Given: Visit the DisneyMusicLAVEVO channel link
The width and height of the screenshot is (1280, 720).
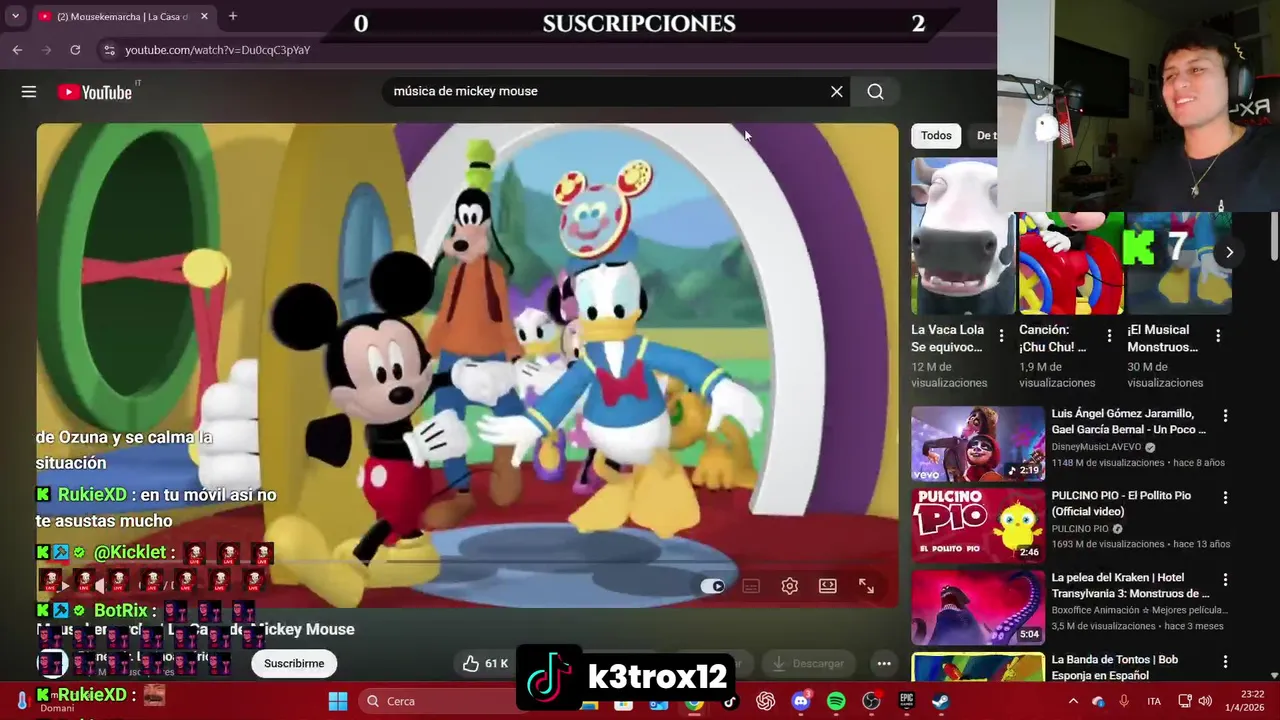Looking at the screenshot, I should click(x=1096, y=447).
